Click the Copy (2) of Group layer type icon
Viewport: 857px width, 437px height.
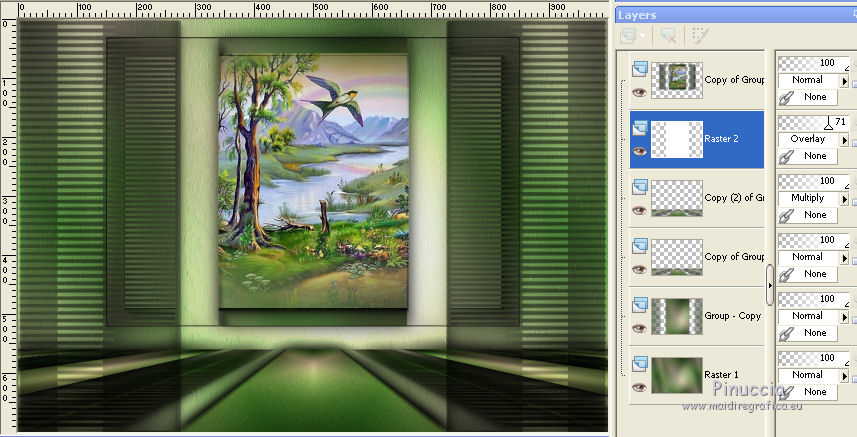coord(639,187)
